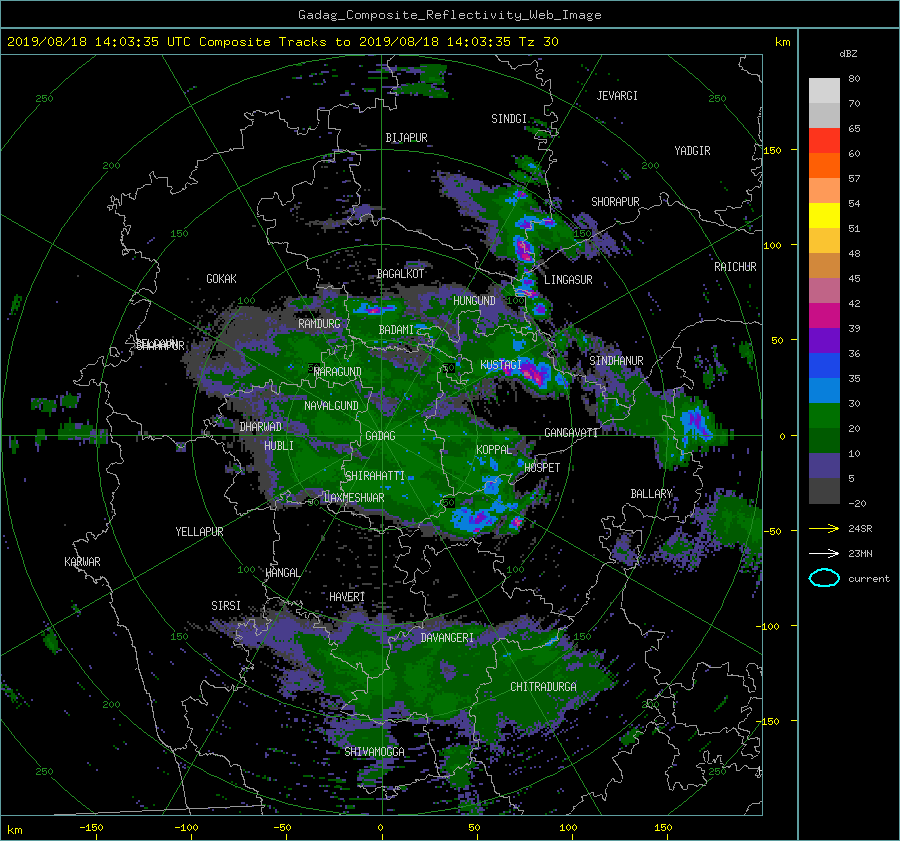This screenshot has height=841, width=900.
Task: Click the YADGIR city label
Action: [x=692, y=151]
